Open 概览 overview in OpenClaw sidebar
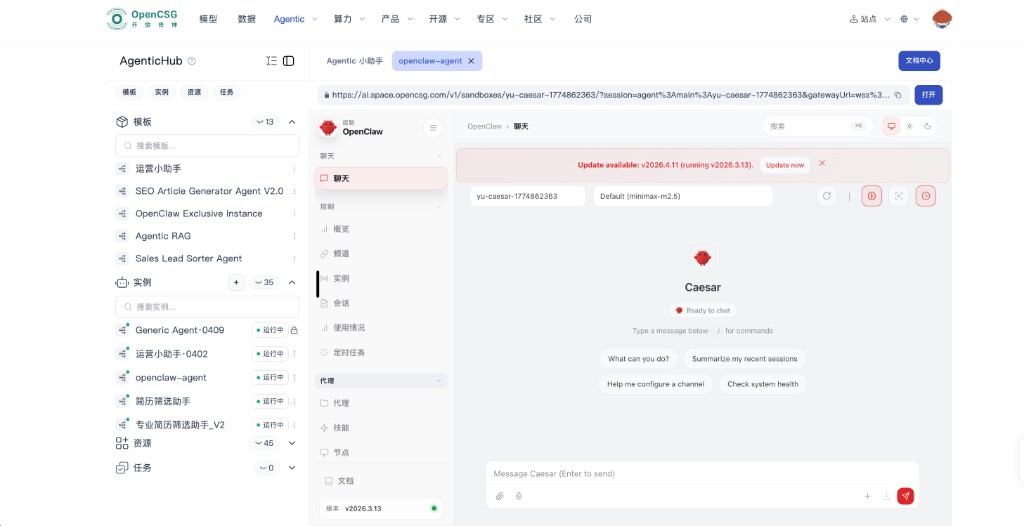This screenshot has height=526, width=1024. pos(381,229)
